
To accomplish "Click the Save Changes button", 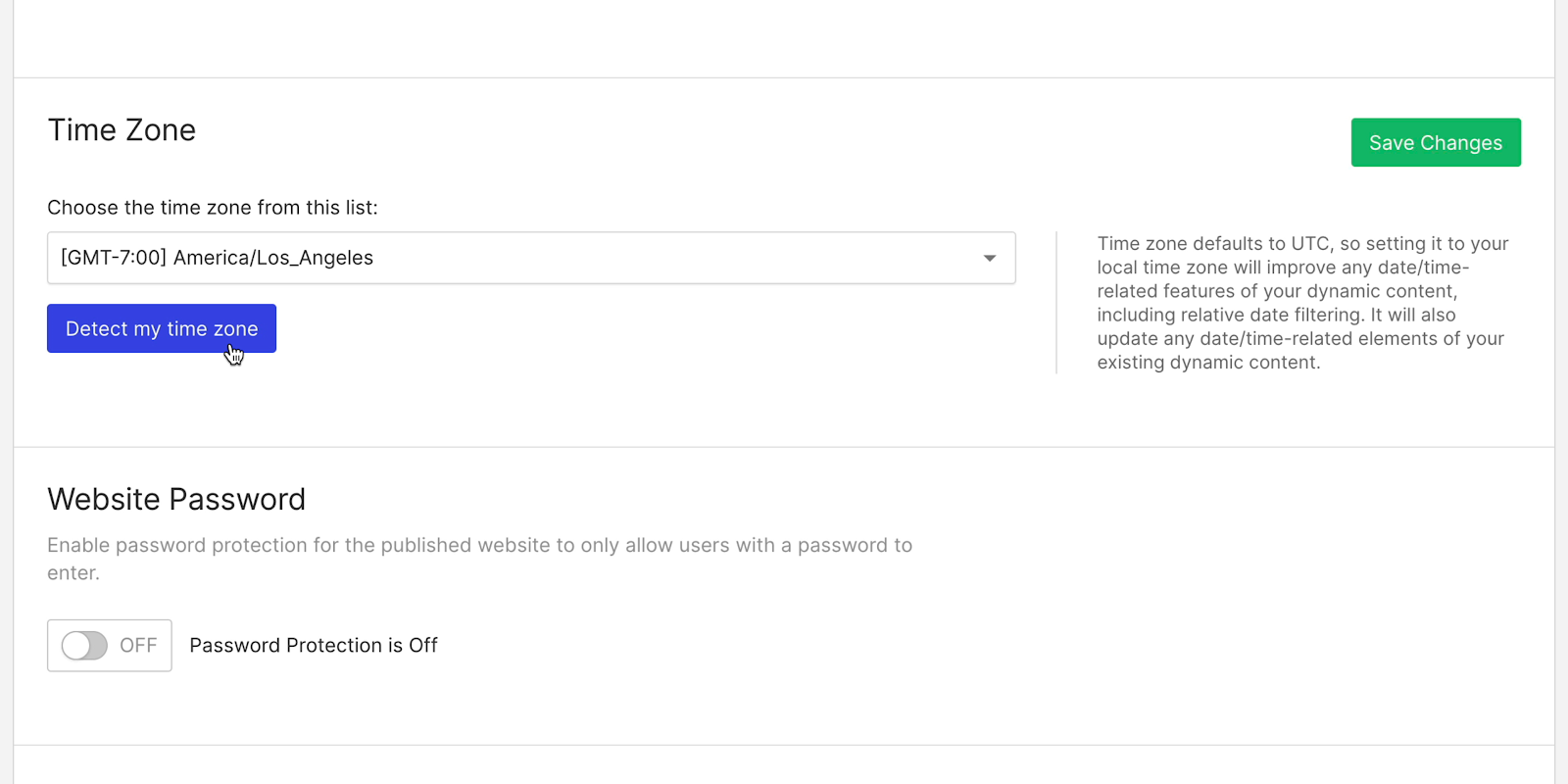I will 1435,143.
